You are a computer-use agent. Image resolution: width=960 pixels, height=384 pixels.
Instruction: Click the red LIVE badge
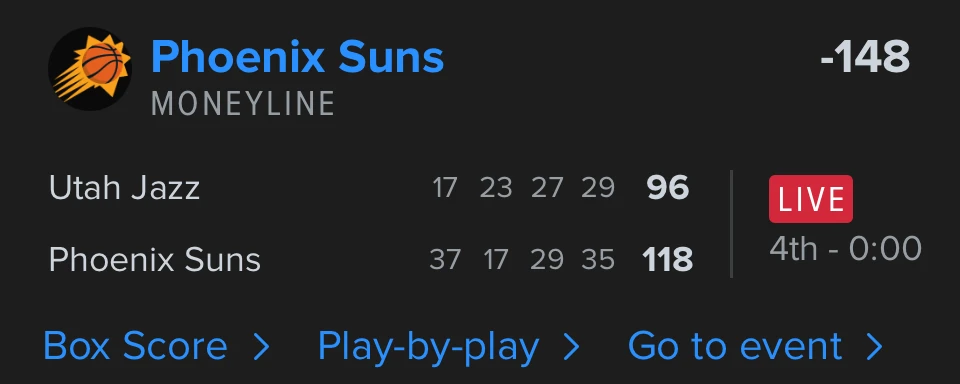point(811,199)
